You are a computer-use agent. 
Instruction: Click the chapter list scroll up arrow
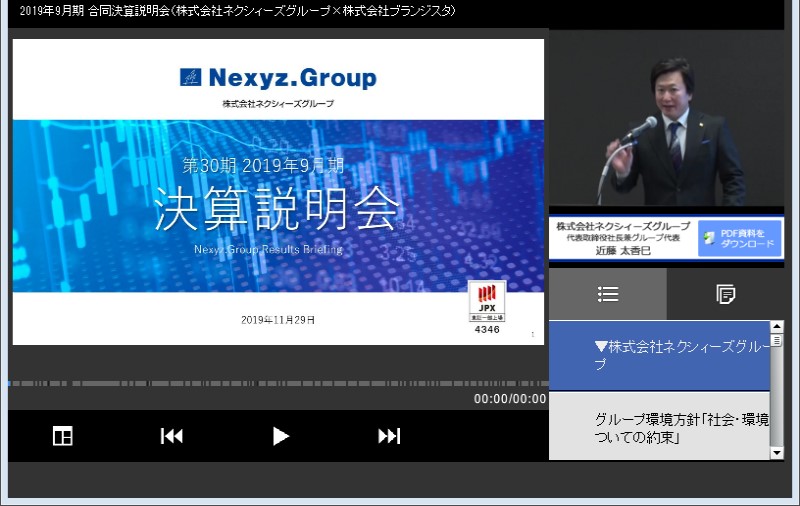tap(777, 327)
